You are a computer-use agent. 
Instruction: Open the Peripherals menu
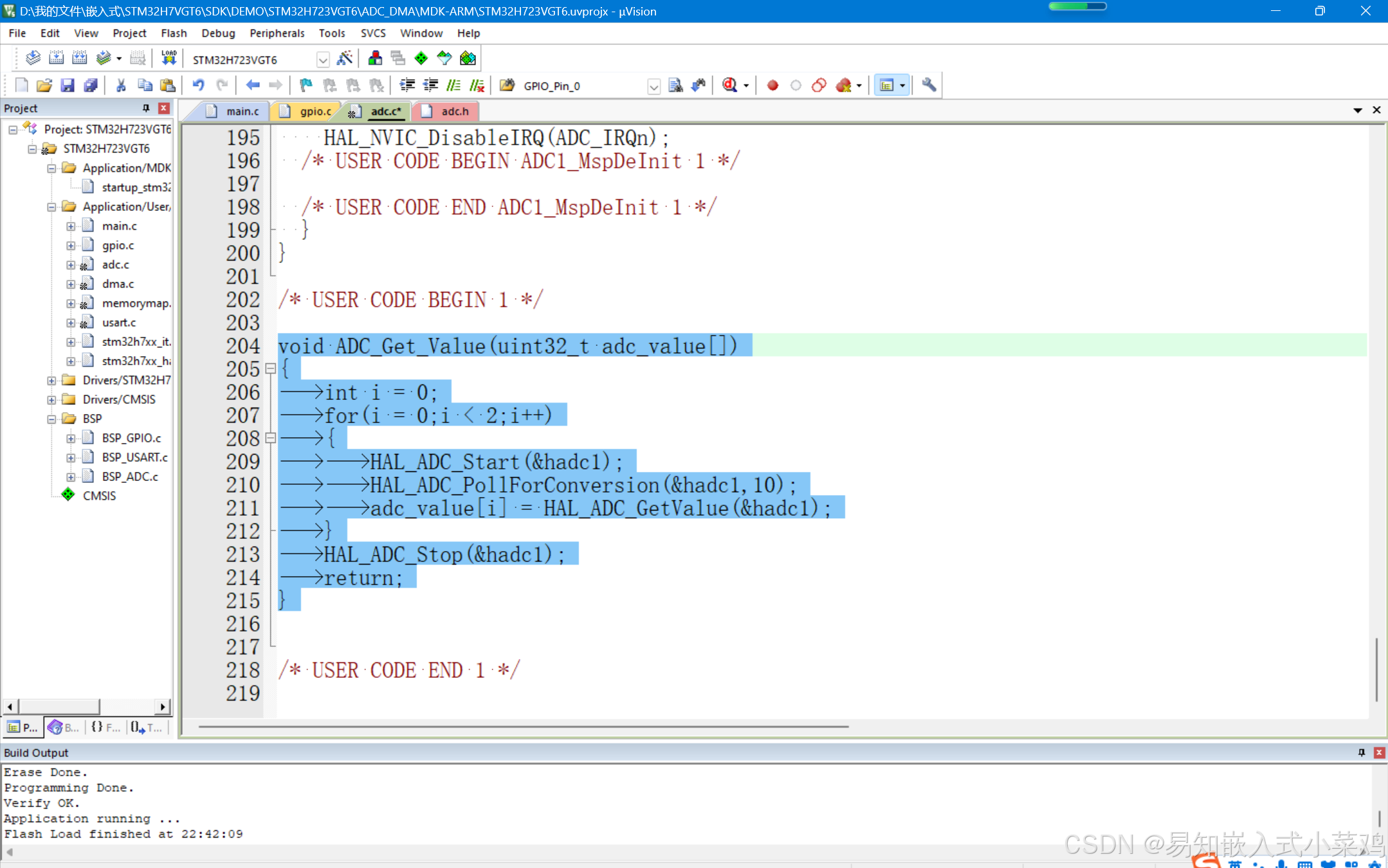[x=277, y=33]
